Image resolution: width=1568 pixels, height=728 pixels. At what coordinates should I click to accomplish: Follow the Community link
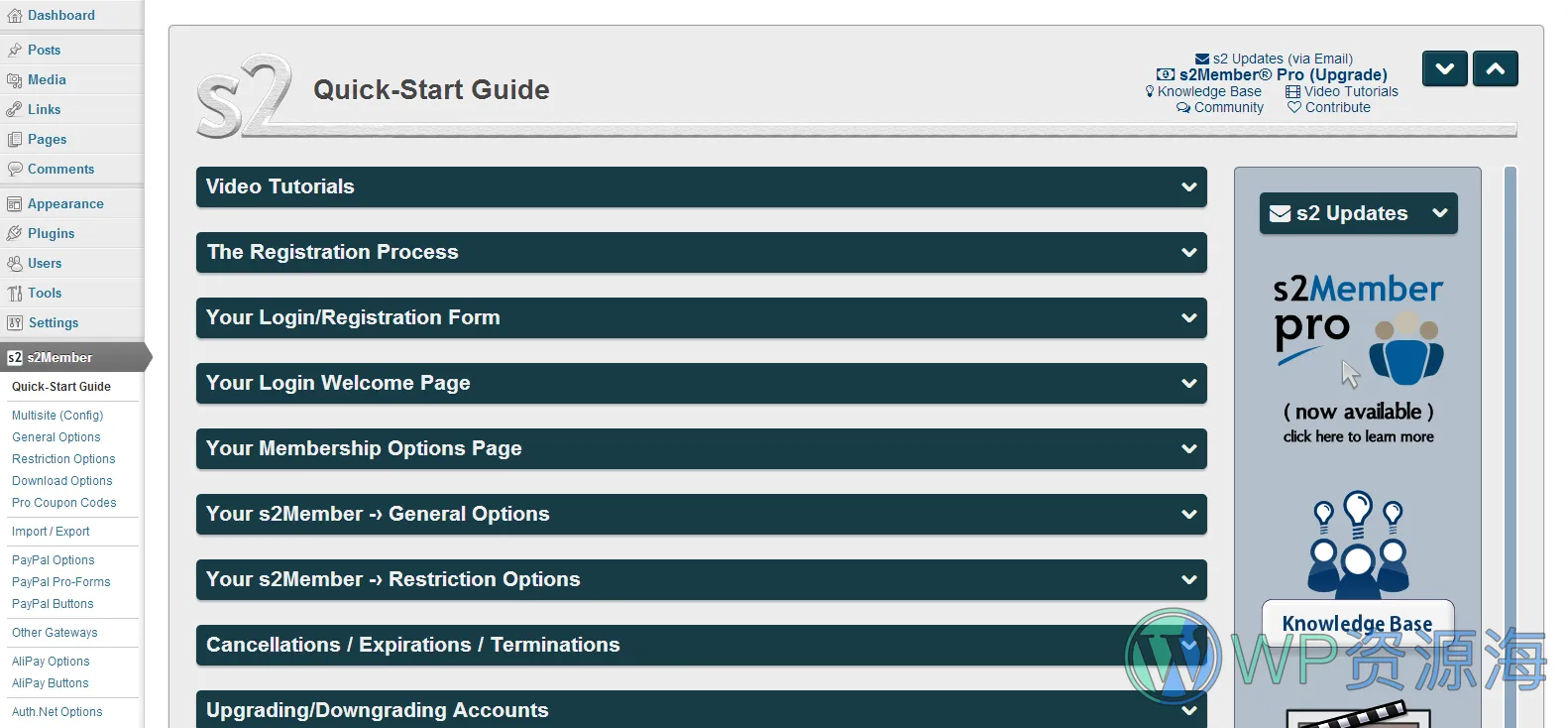[x=1229, y=107]
